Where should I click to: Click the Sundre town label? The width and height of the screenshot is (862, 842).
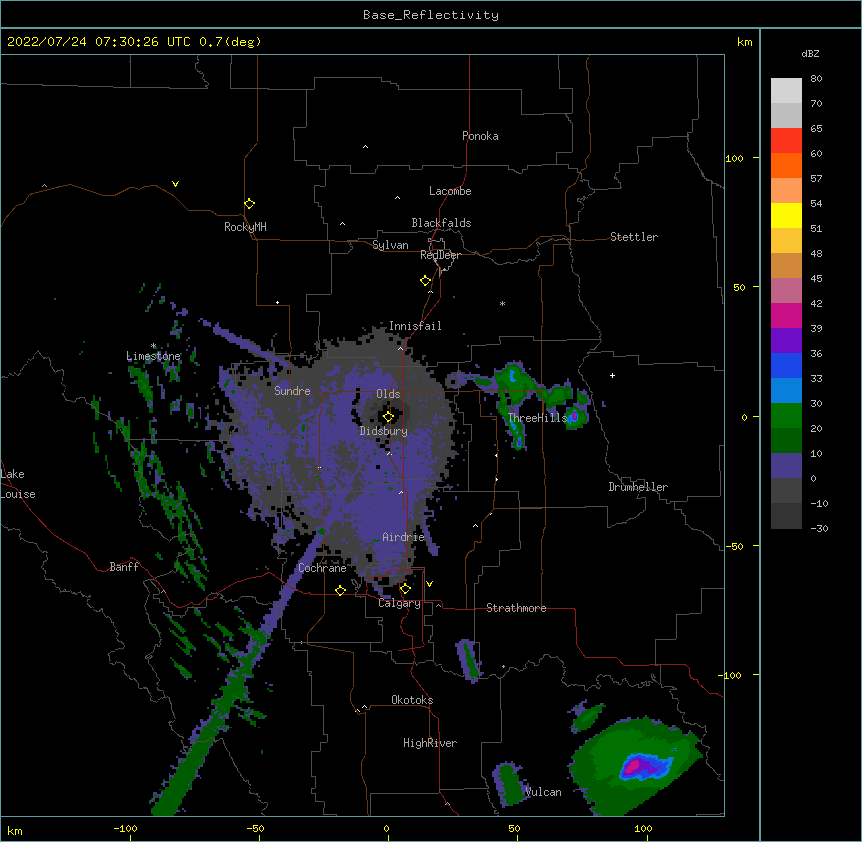tap(292, 391)
